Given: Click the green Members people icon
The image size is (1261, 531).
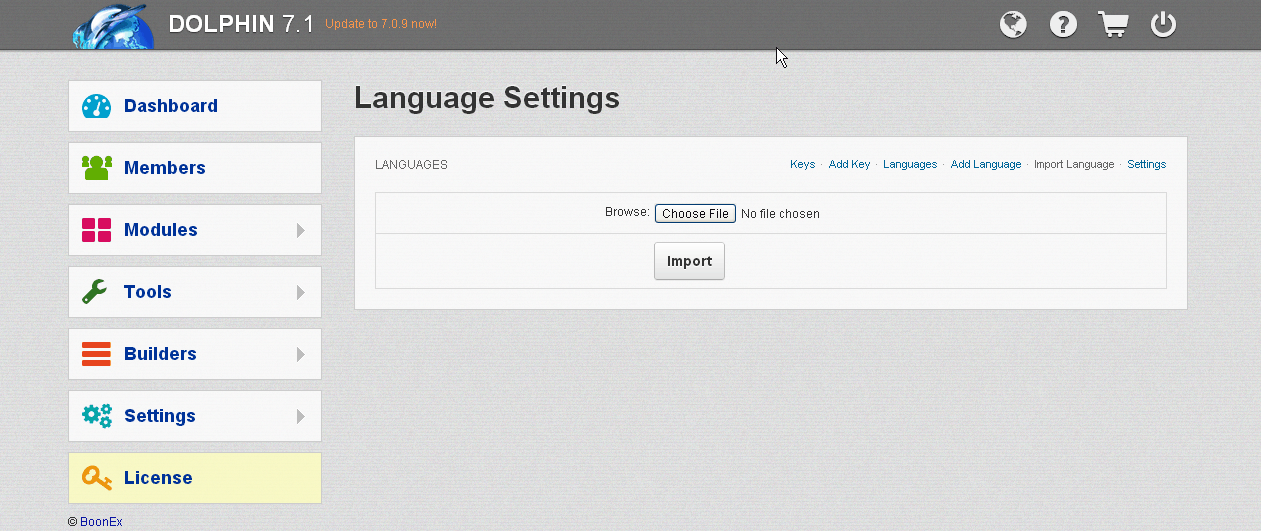Looking at the screenshot, I should pos(96,168).
